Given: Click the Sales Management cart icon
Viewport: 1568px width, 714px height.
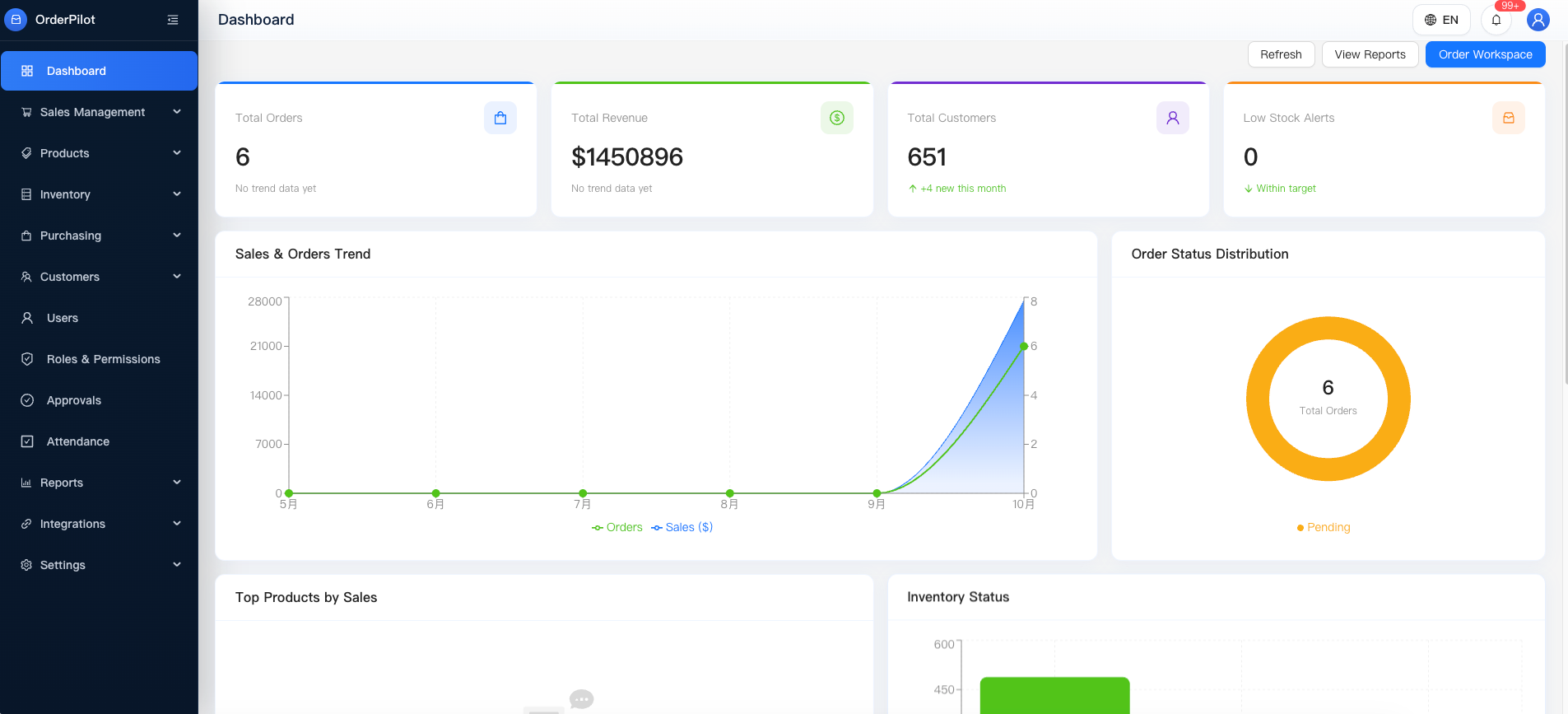Looking at the screenshot, I should [26, 112].
